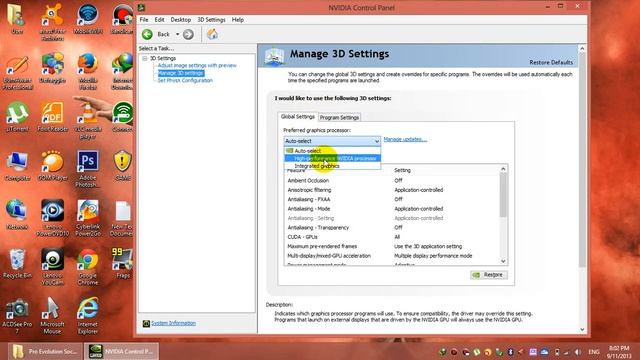The width and height of the screenshot is (640, 360).
Task: Open the Foxit Reader desktop icon
Action: point(52,117)
